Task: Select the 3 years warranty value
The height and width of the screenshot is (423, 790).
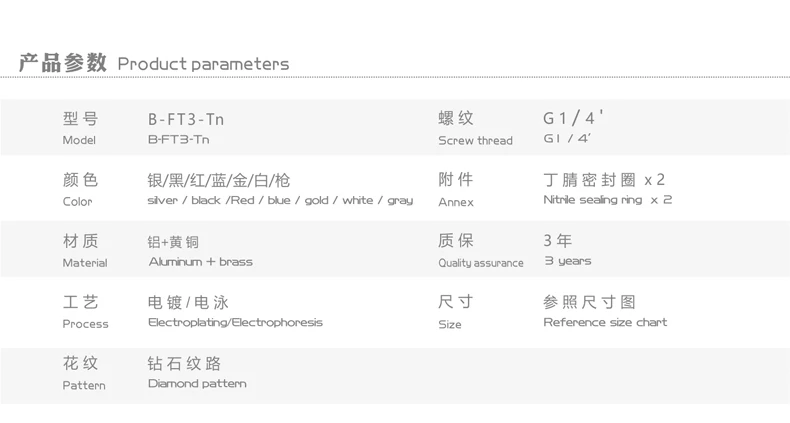Action: pos(567,261)
